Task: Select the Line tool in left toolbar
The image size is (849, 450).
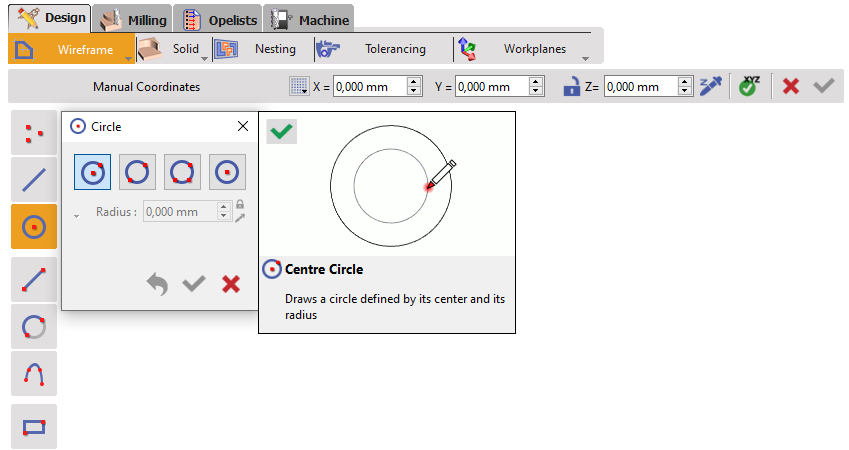Action: (33, 180)
